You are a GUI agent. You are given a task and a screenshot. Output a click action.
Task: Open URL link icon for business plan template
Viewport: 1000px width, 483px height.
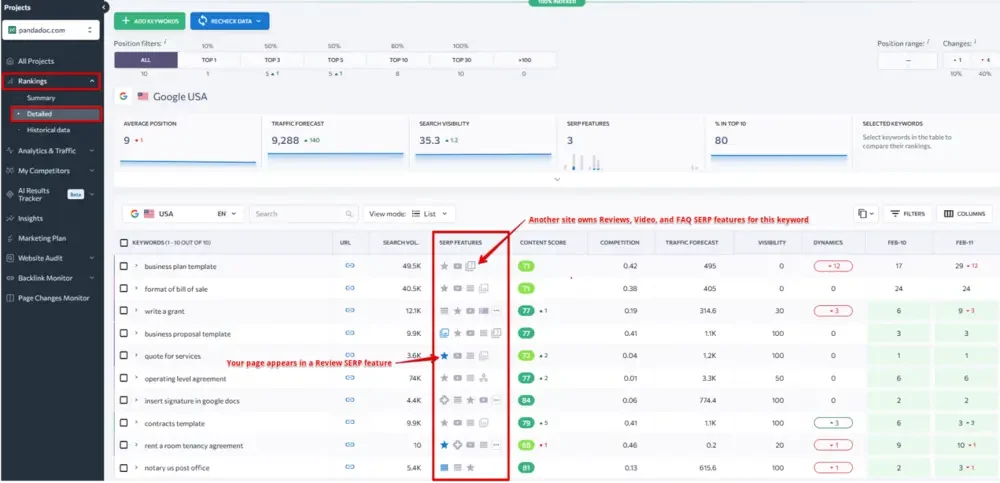pyautogui.click(x=349, y=265)
